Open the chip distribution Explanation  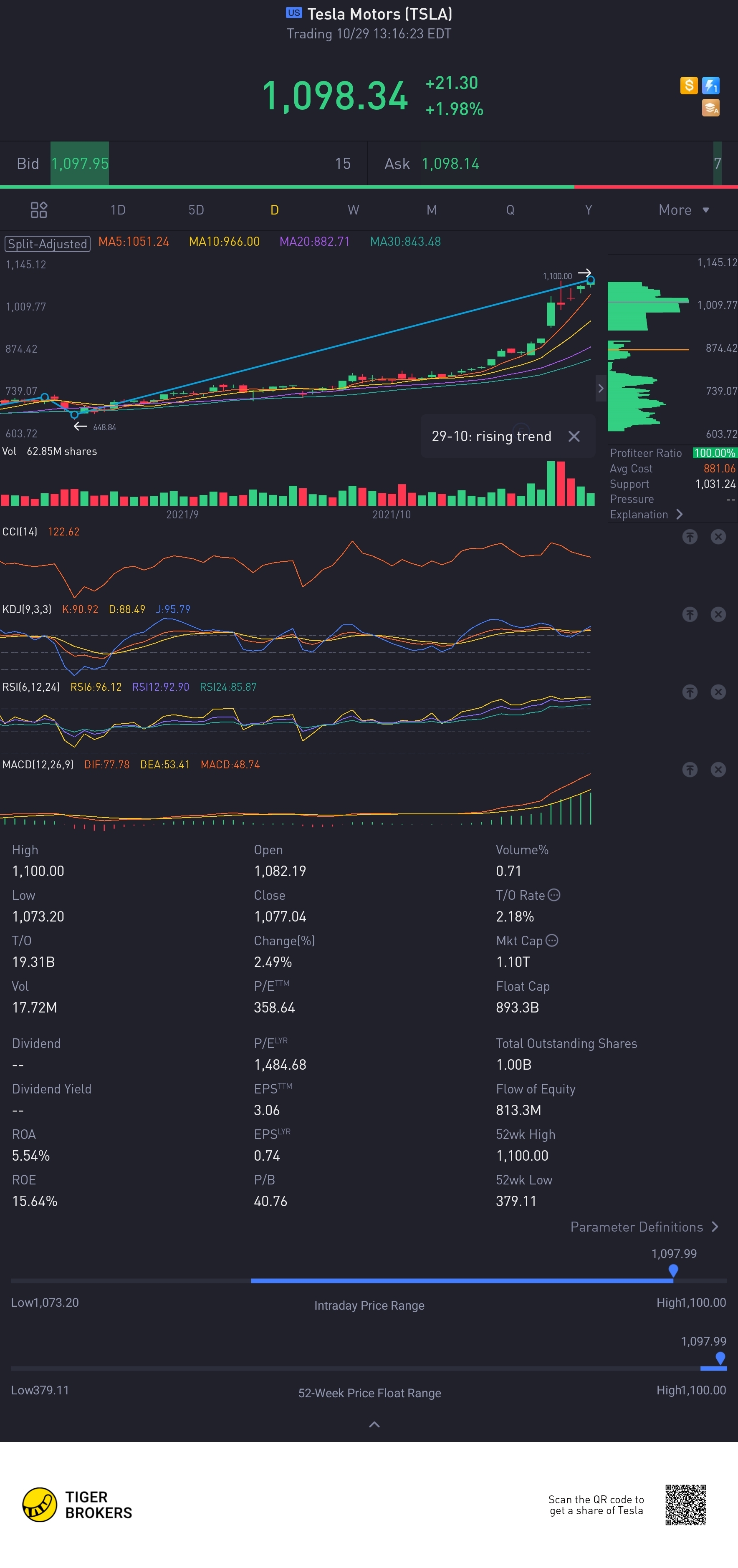pyautogui.click(x=646, y=514)
